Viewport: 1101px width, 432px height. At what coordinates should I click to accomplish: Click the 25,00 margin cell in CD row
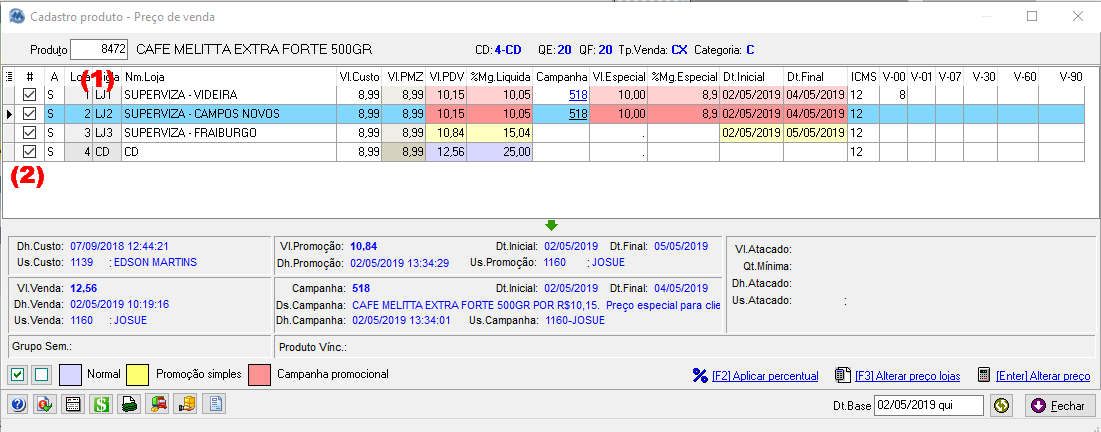500,152
